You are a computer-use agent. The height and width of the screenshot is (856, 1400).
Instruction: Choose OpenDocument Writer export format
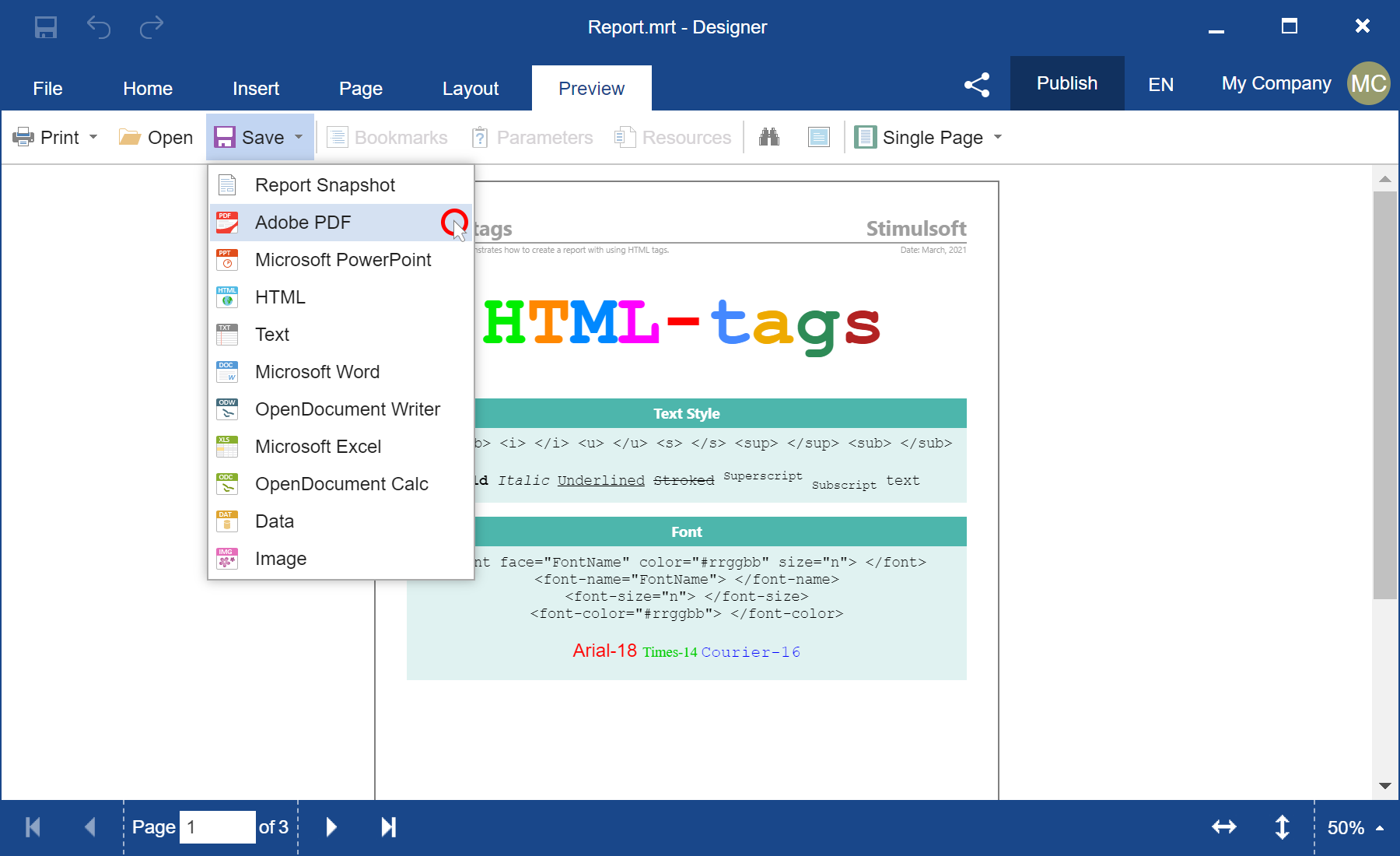pyautogui.click(x=341, y=409)
